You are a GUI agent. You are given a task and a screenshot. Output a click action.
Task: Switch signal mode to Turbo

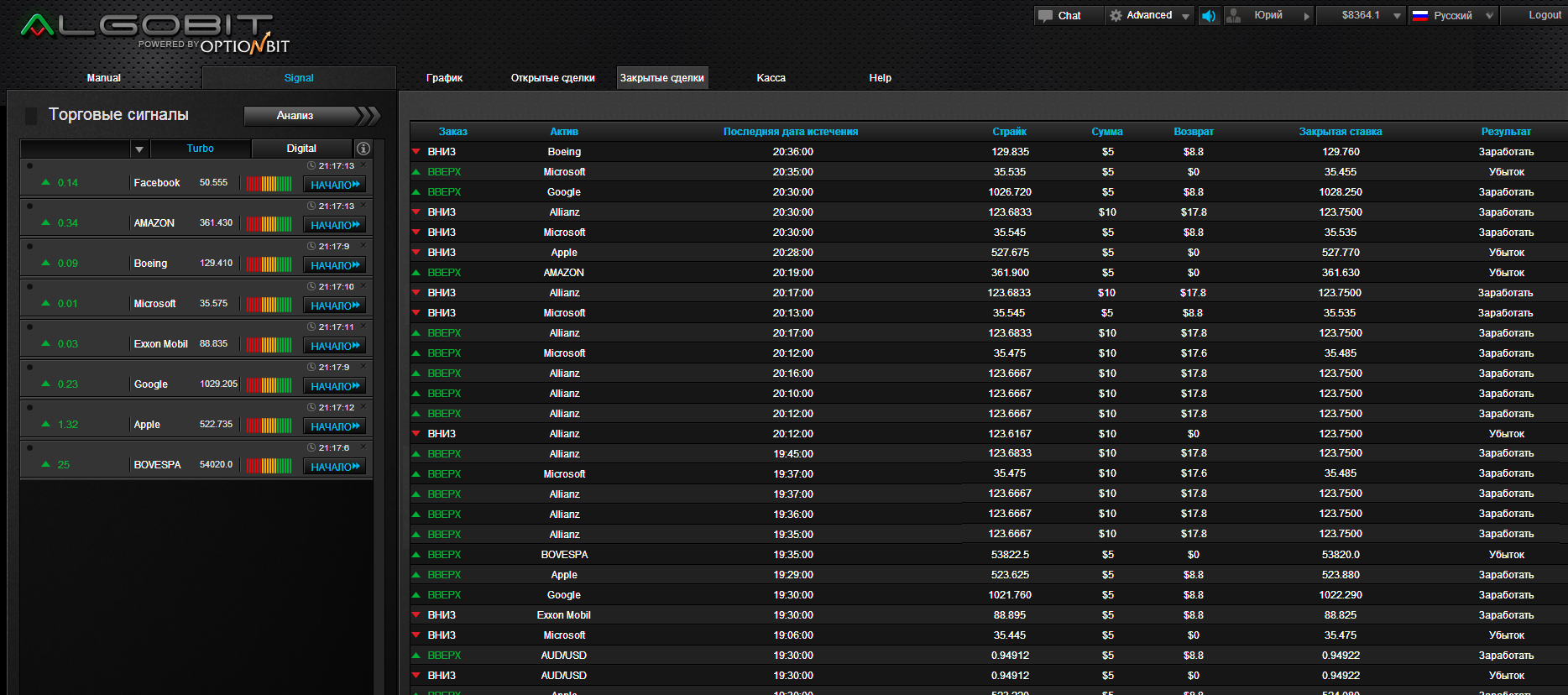(200, 149)
